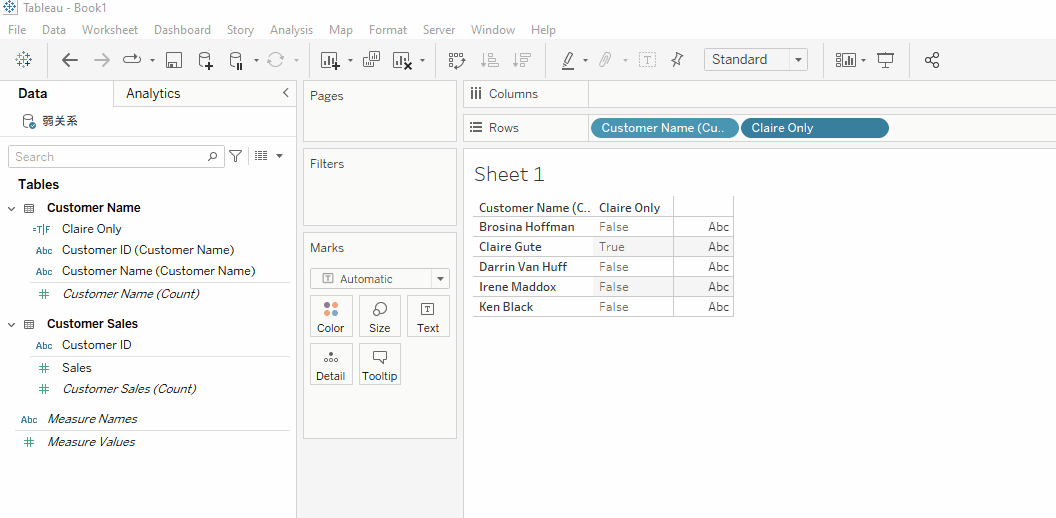1056x518 pixels.
Task: Click the Duplicate sheet icon
Action: [371, 60]
